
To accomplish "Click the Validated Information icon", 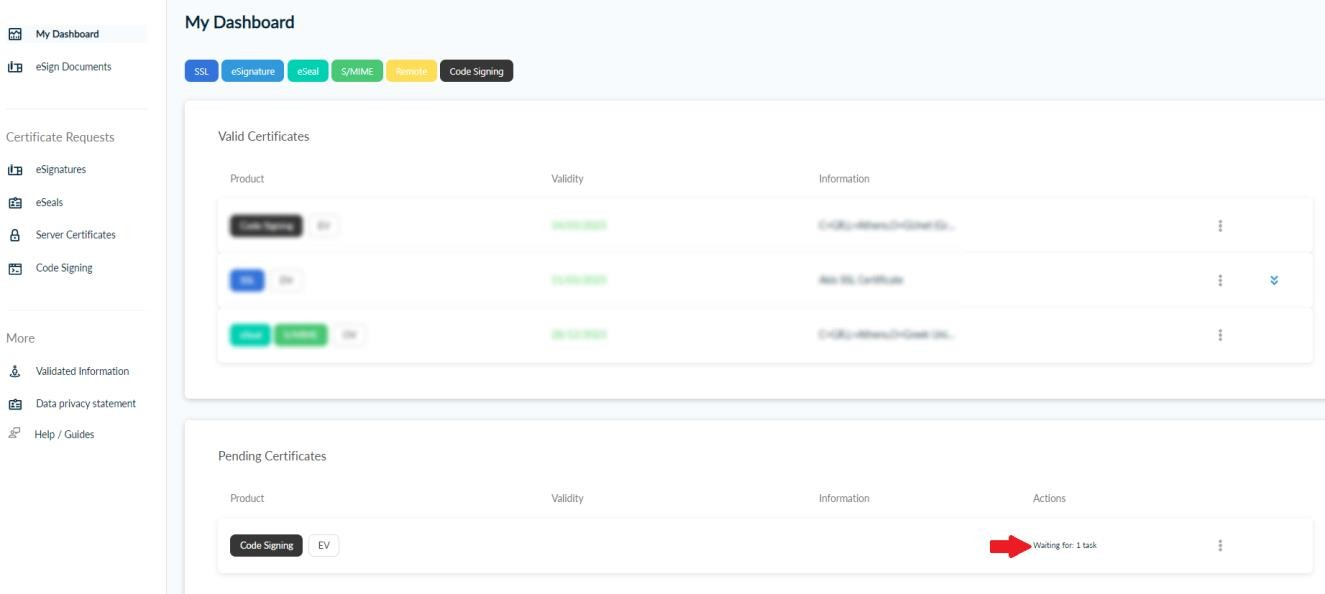I will [14, 371].
